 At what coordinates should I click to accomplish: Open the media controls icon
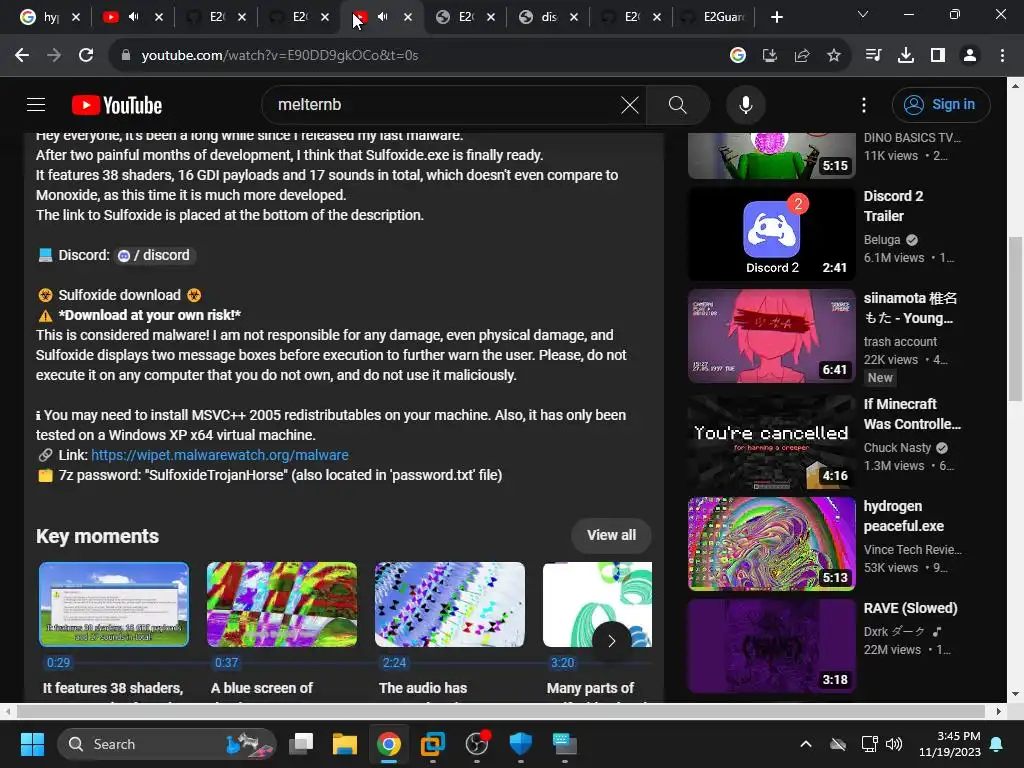(873, 56)
